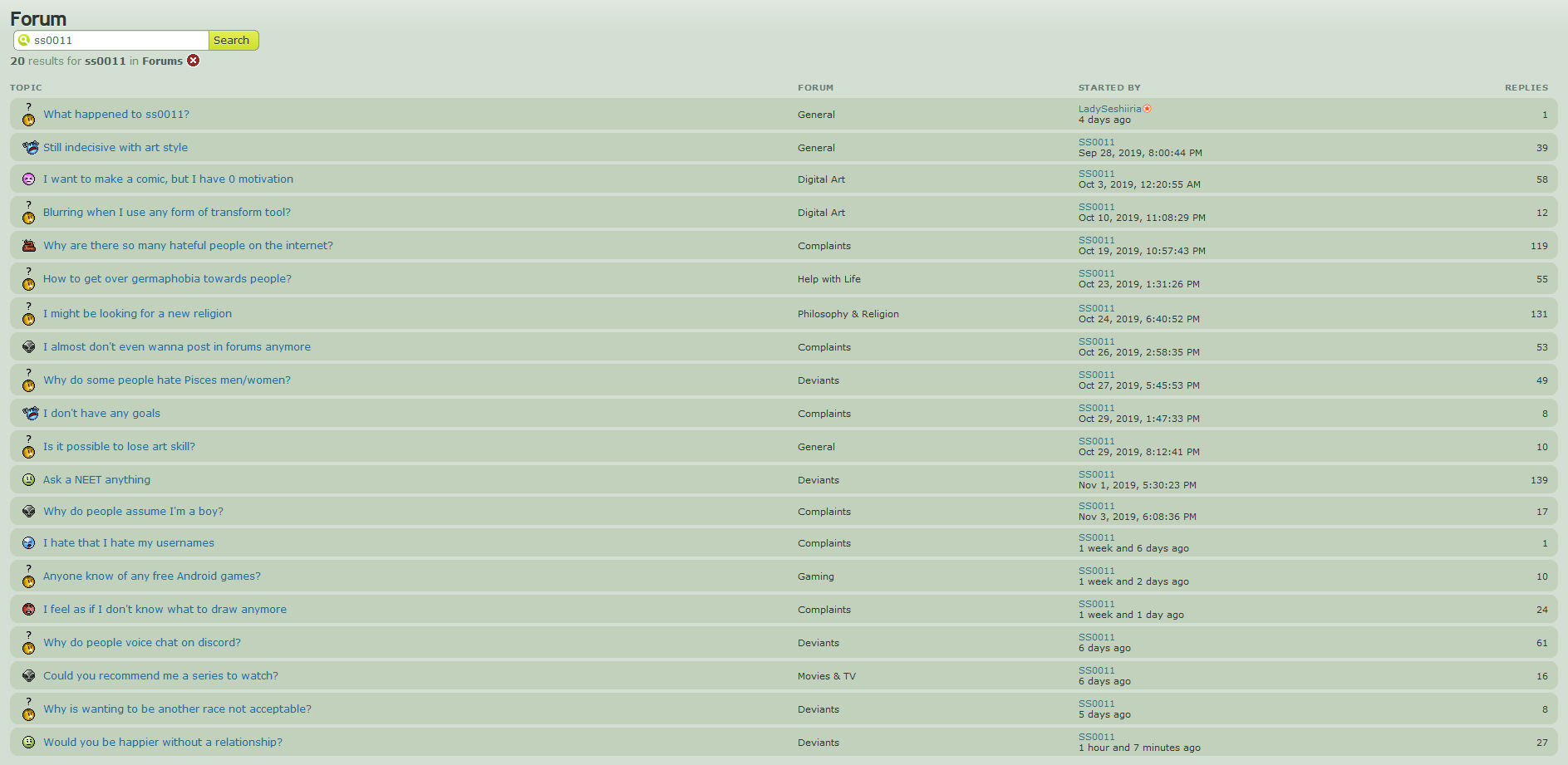Open SS0011 profile in 'Still indecisive with art style' row
The height and width of the screenshot is (765, 1568).
(x=1096, y=142)
